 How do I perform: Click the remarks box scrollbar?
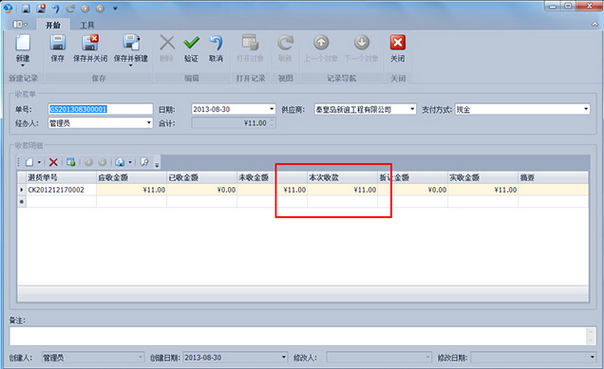click(590, 336)
